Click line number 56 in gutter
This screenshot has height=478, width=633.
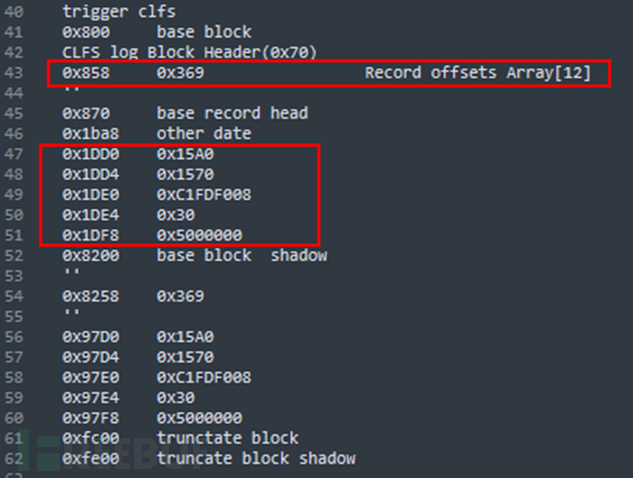(14, 337)
